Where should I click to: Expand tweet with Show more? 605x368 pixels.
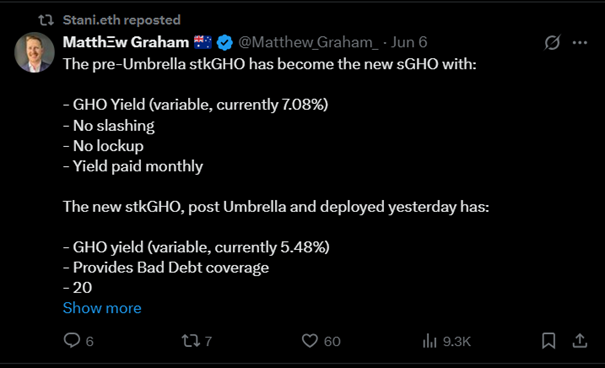pos(102,308)
